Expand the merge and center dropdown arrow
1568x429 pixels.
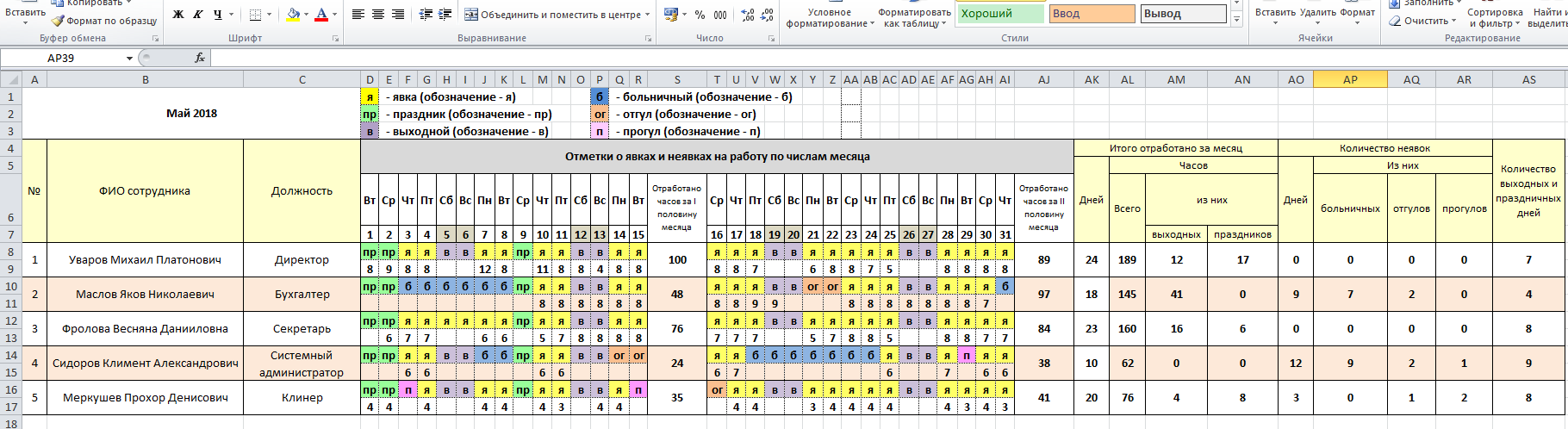647,15
